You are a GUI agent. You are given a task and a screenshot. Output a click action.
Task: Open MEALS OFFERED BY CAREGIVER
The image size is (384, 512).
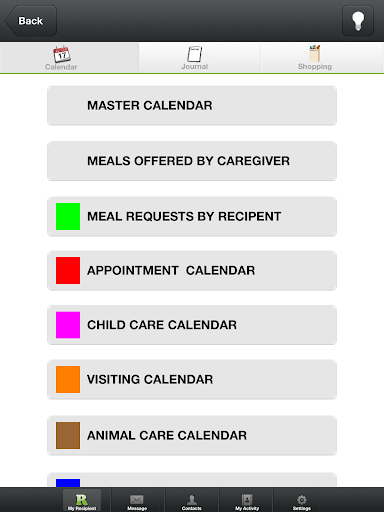coord(192,161)
